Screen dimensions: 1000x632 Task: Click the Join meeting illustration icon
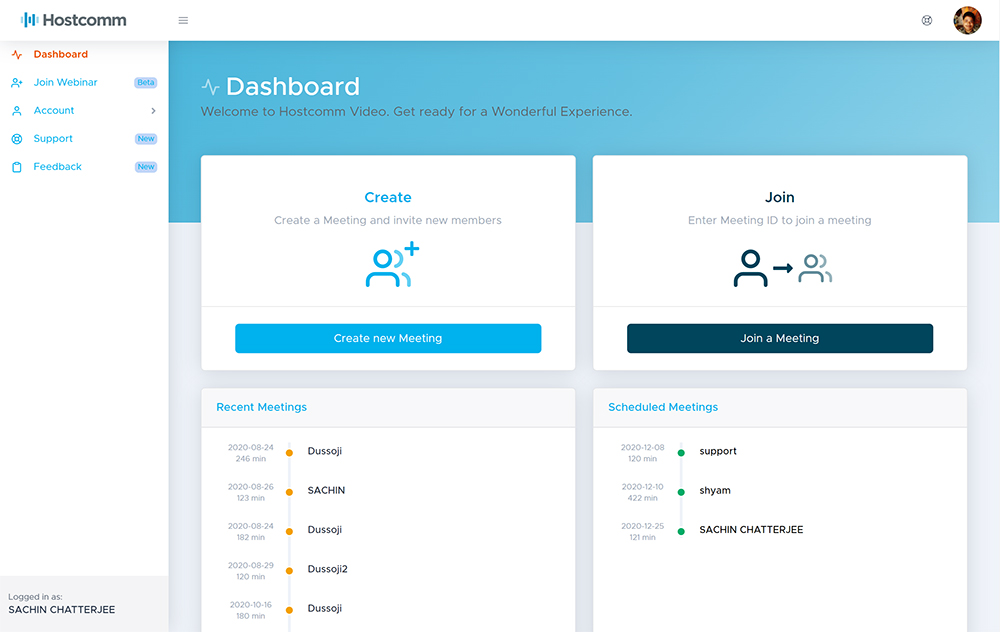tap(781, 267)
